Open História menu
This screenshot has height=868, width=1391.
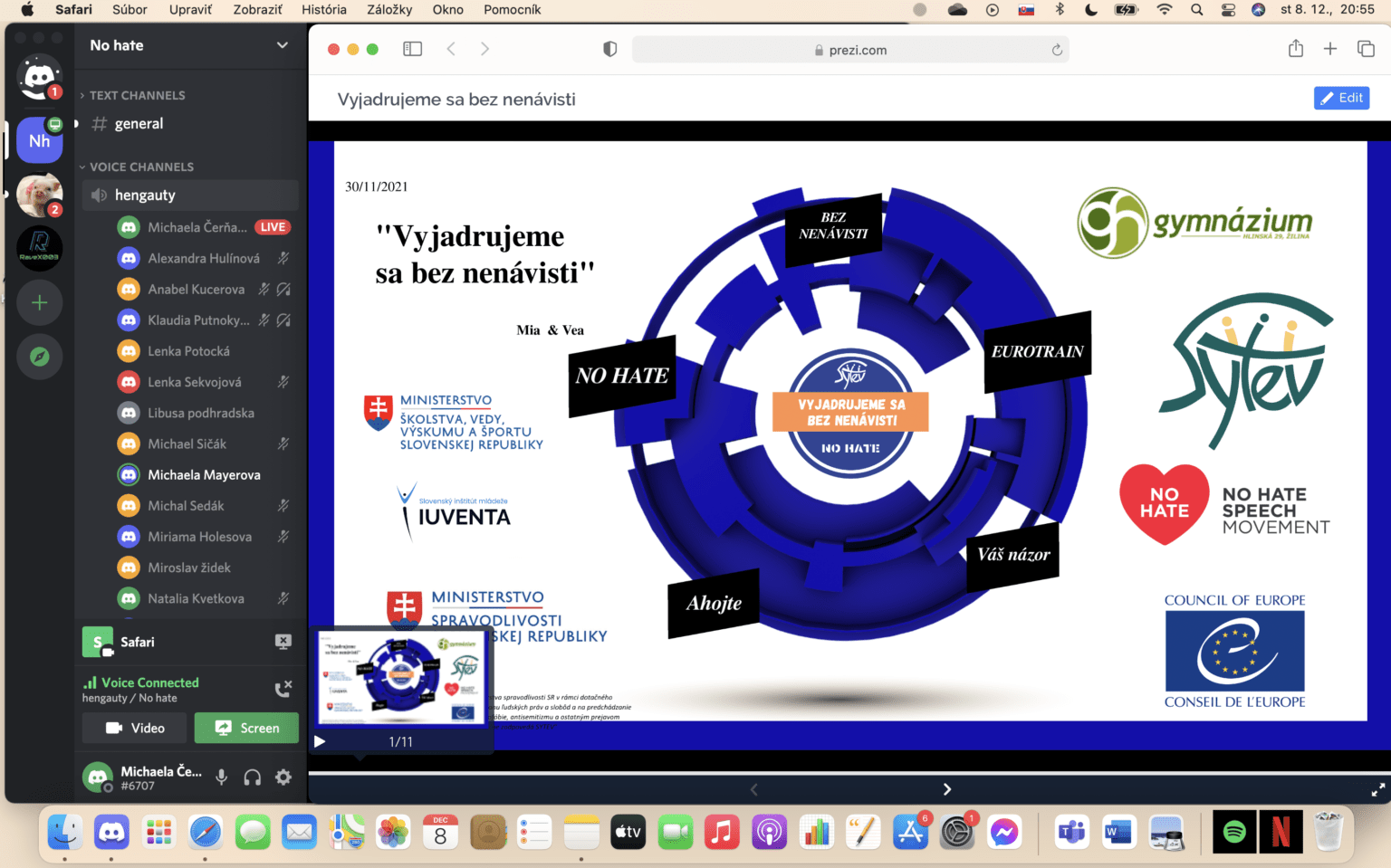(324, 9)
